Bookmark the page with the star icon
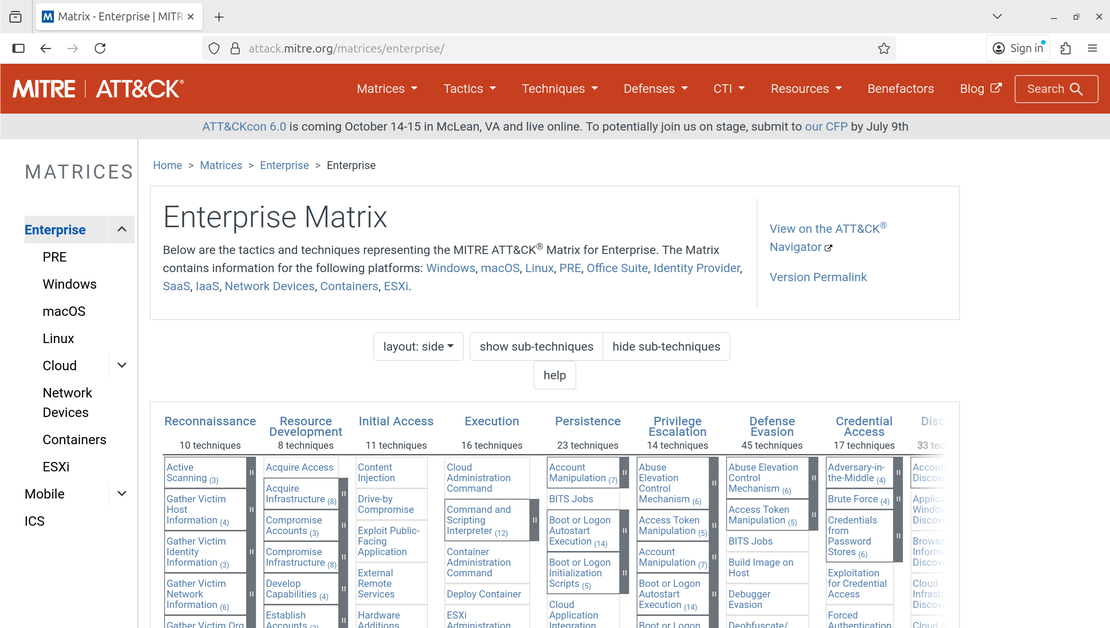The width and height of the screenshot is (1110, 628). [883, 48]
